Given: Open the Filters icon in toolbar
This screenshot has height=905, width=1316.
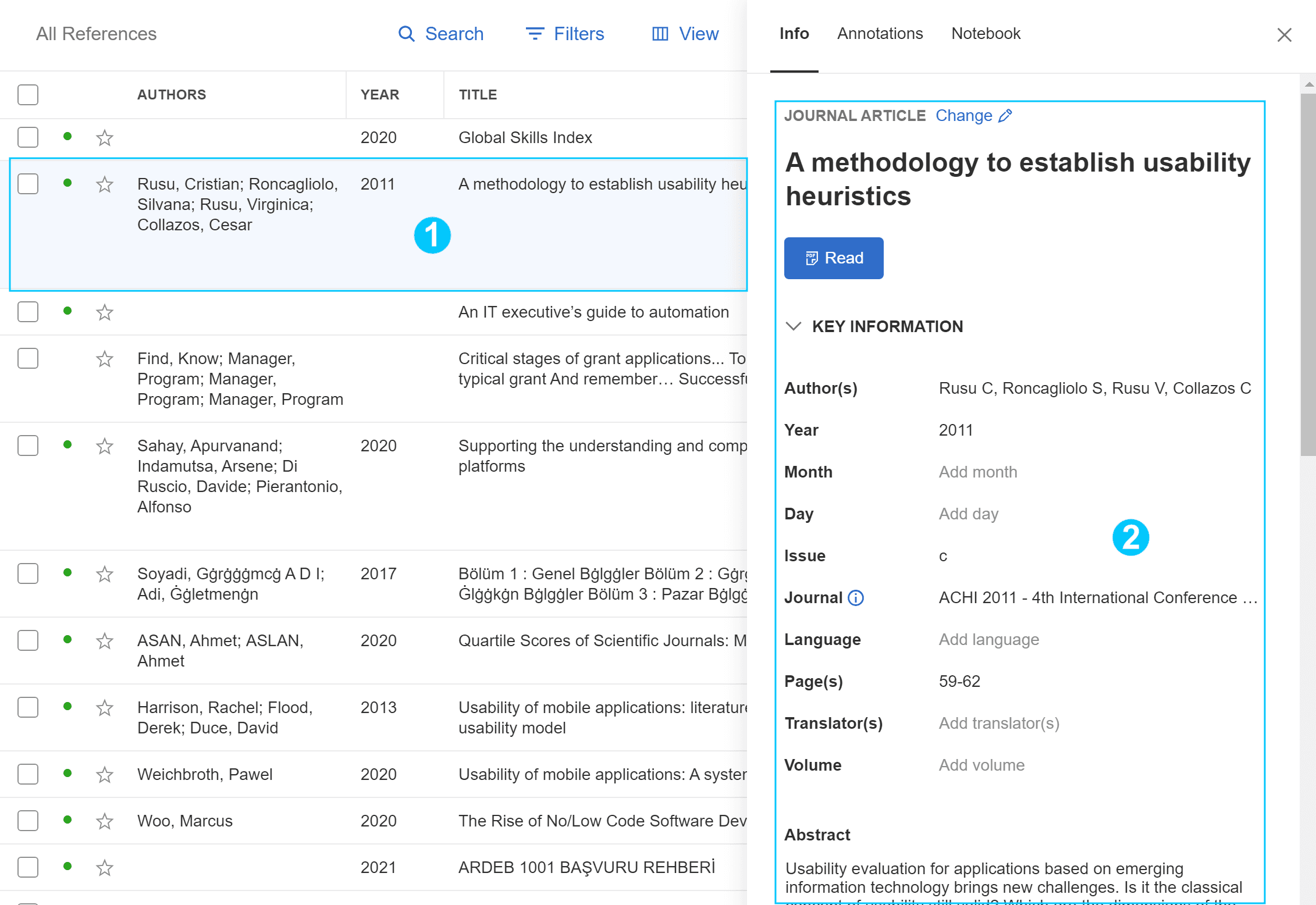Looking at the screenshot, I should pos(535,34).
